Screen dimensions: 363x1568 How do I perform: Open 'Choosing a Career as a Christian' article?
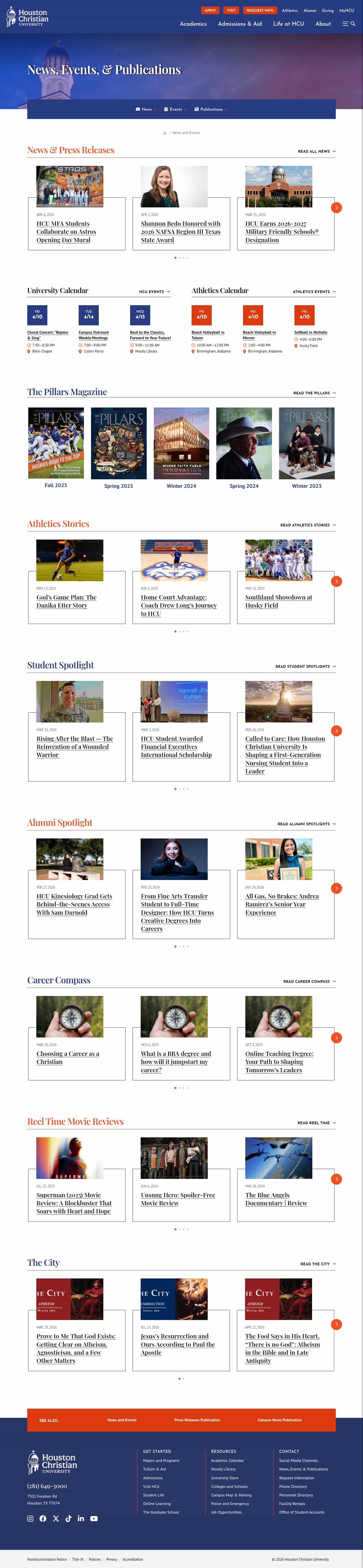[x=68, y=1057]
